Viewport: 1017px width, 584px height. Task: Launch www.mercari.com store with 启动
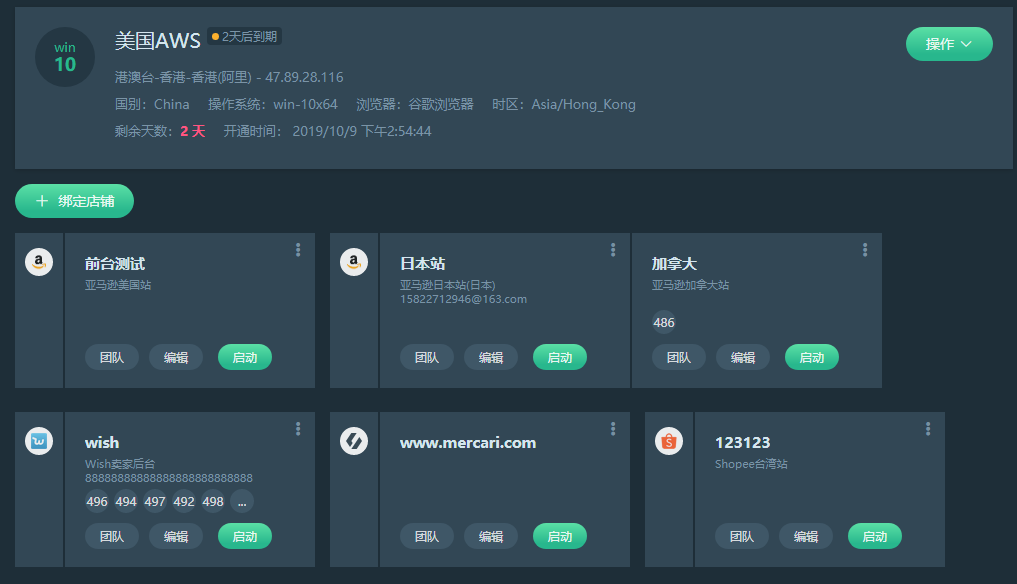560,537
